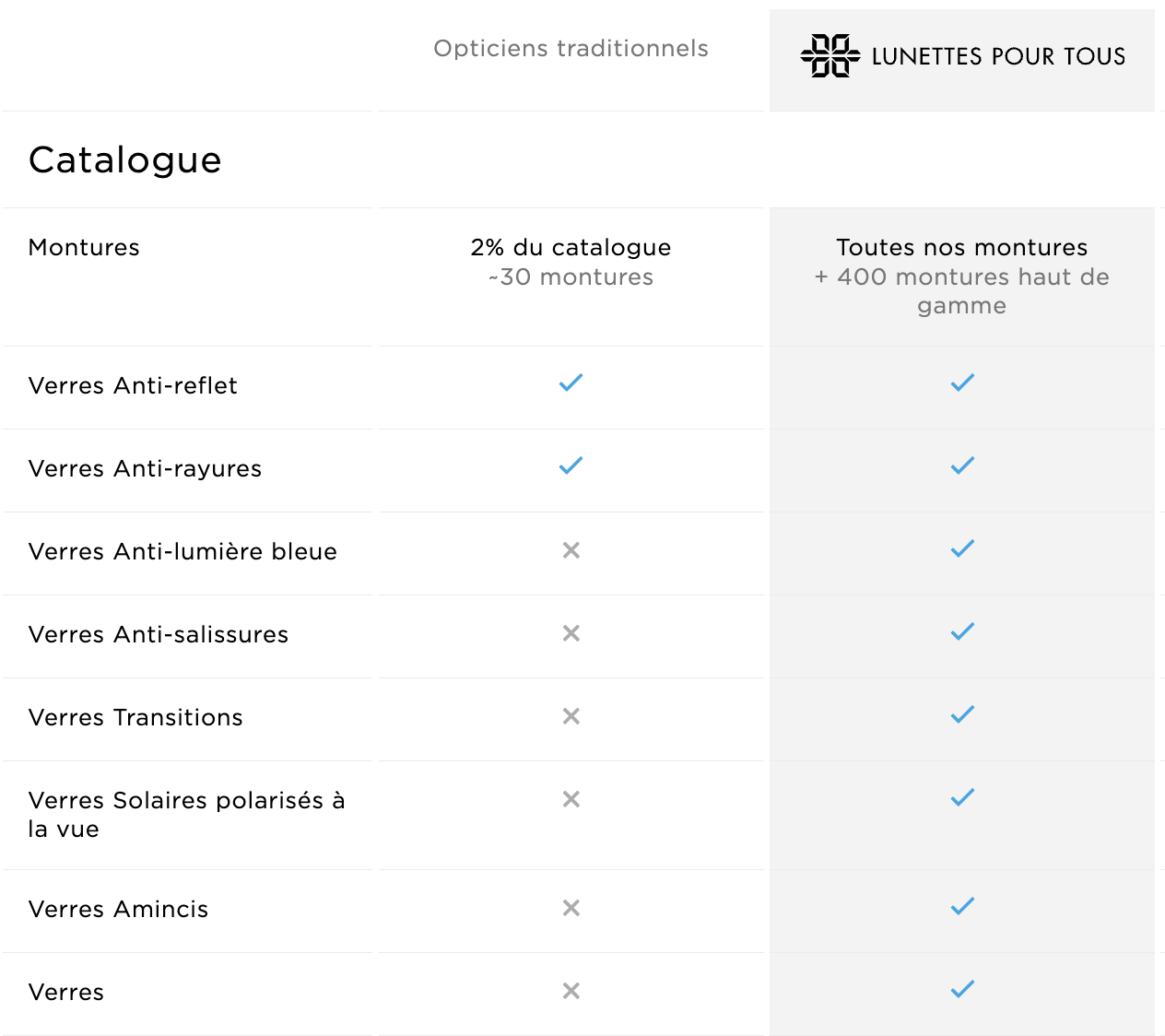
Task: Click the '2% du catalogue' text
Action: click(571, 247)
